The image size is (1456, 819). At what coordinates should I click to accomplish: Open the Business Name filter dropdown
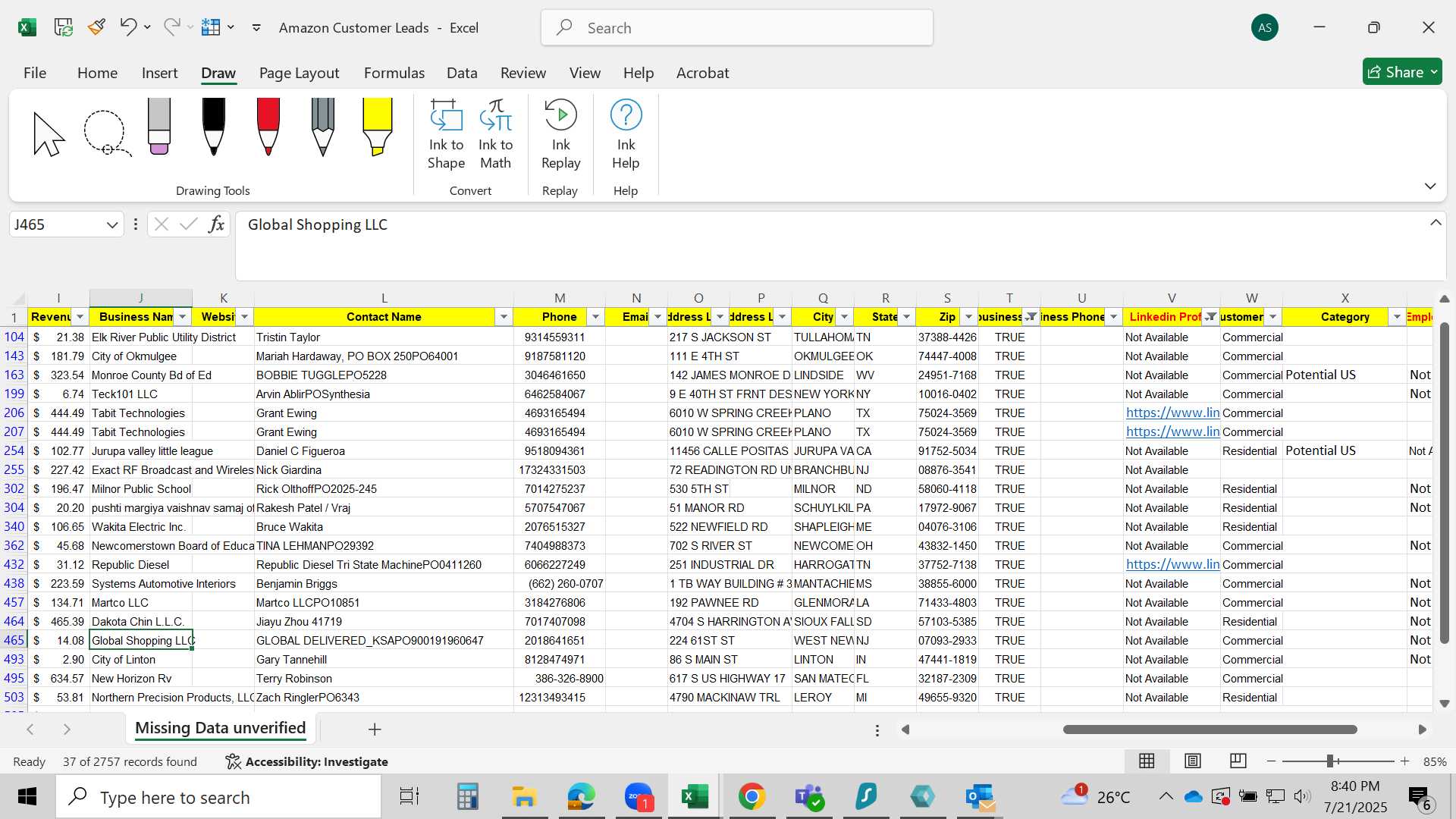click(x=183, y=317)
